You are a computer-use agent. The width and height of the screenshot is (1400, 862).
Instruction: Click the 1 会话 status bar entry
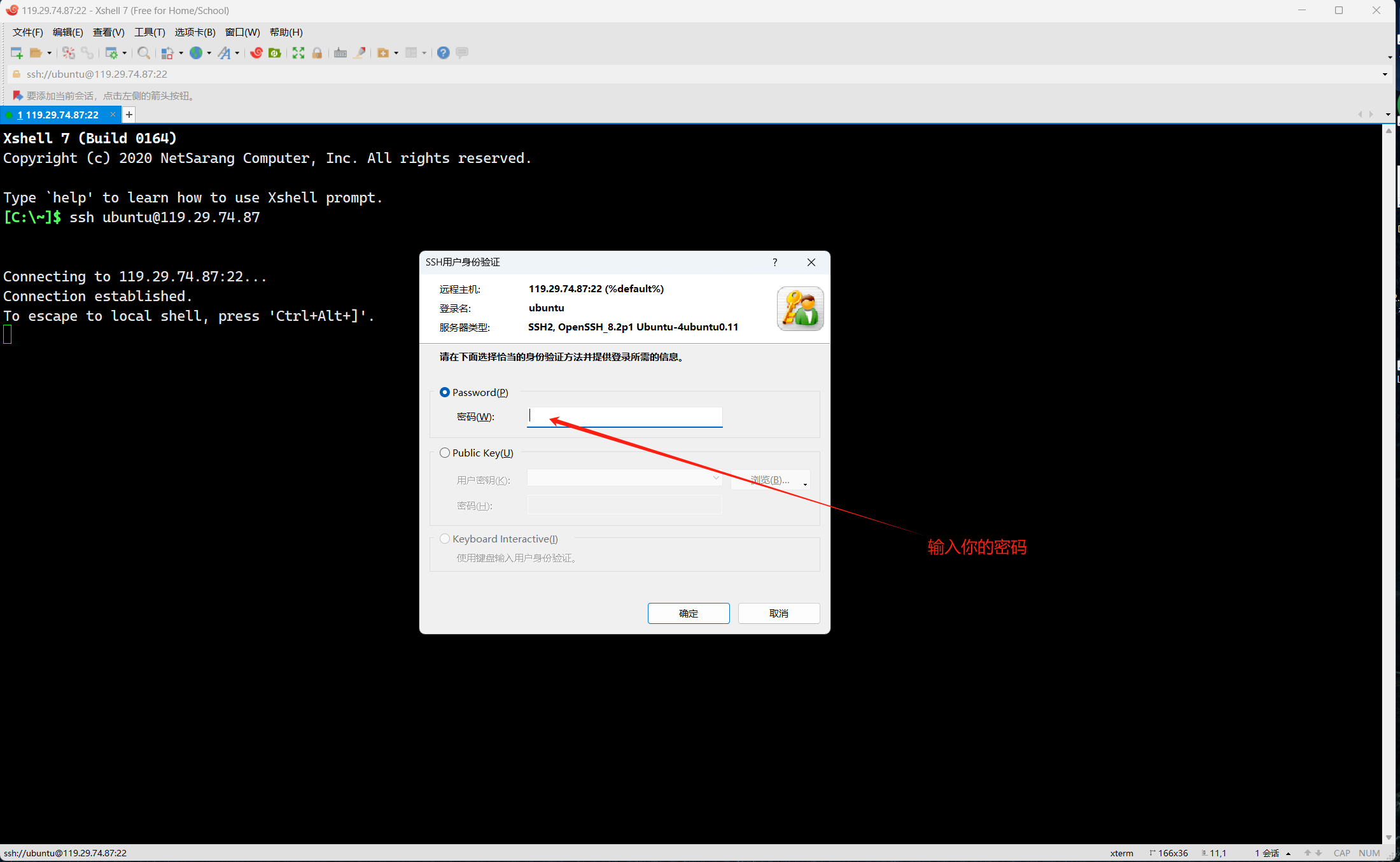tap(1267, 853)
